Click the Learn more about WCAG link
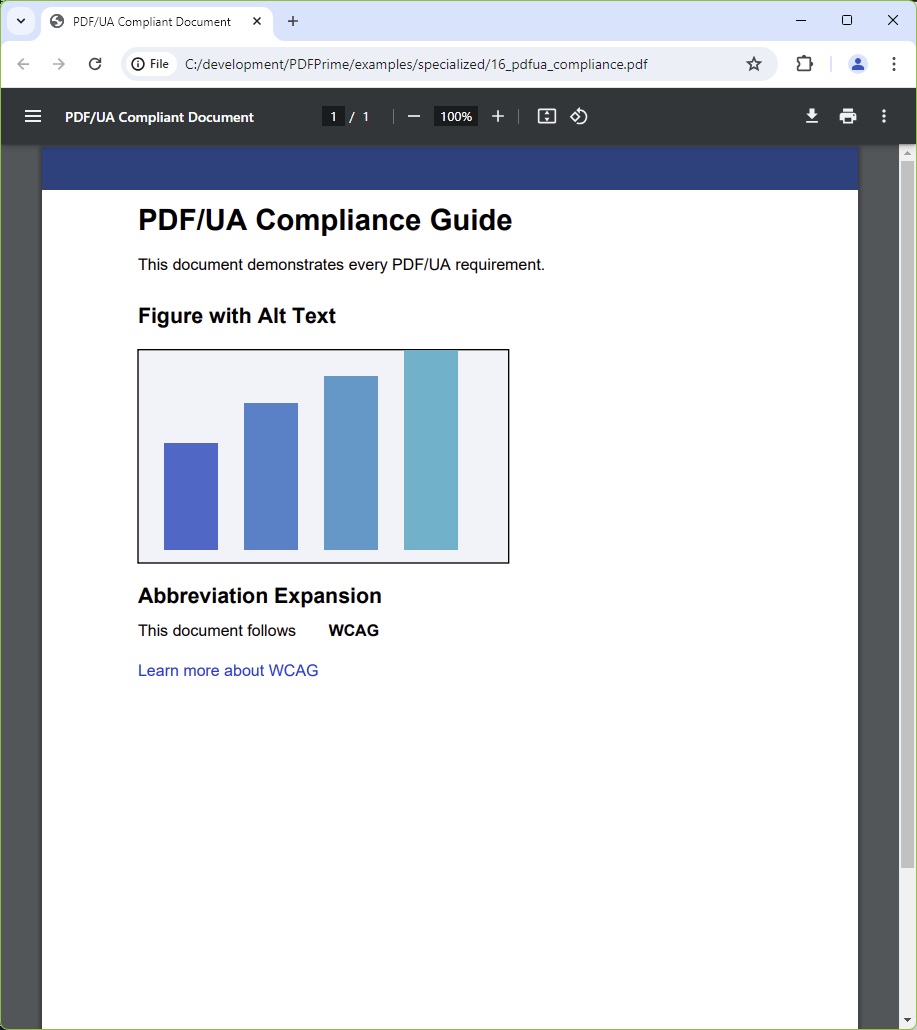Screen dimensions: 917x1030 pos(228,670)
